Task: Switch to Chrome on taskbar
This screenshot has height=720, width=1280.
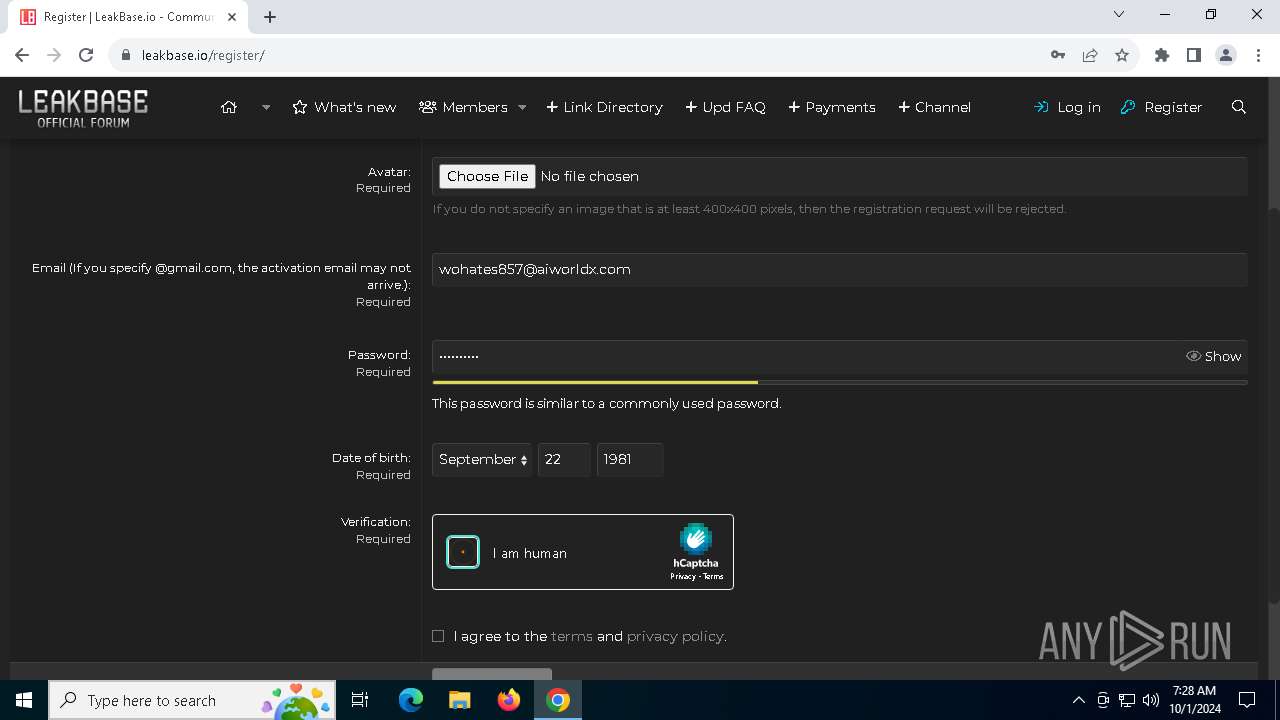Action: [x=558, y=700]
